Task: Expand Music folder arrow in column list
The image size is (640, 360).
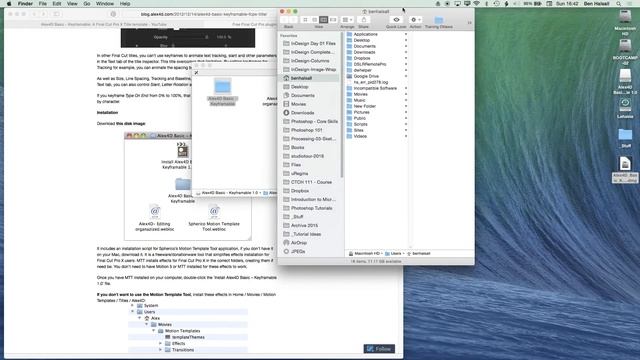Action: point(406,100)
